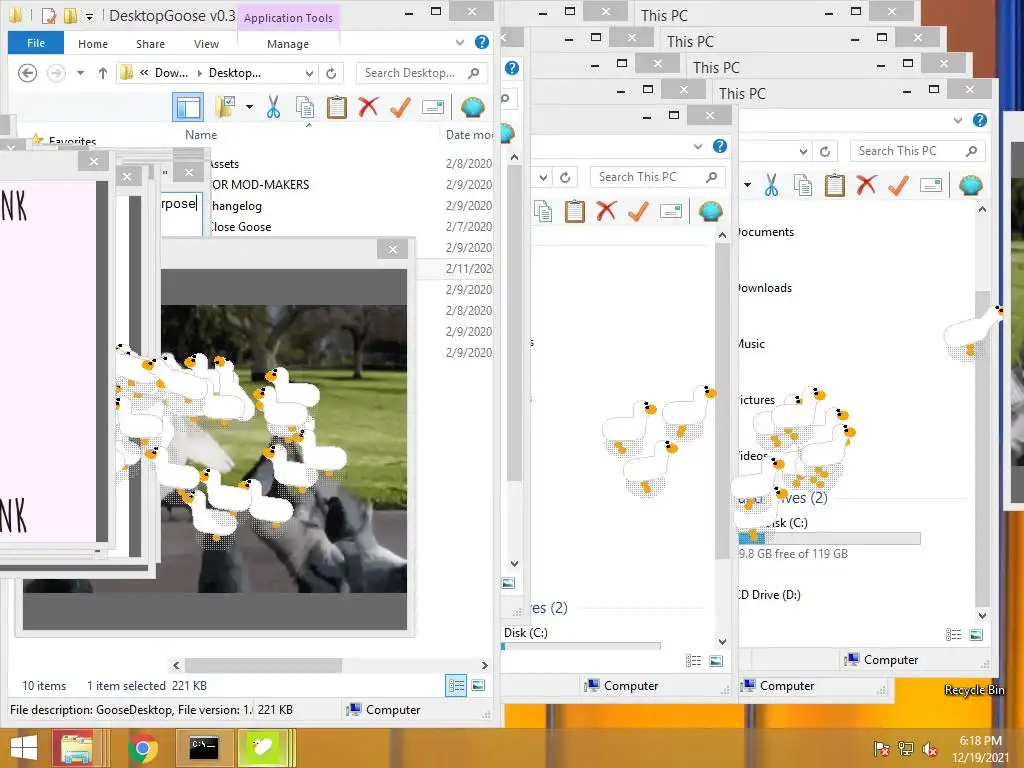The height and width of the screenshot is (768, 1024).
Task: Click shell icon in front This PC window toolbar
Action: [x=970, y=185]
